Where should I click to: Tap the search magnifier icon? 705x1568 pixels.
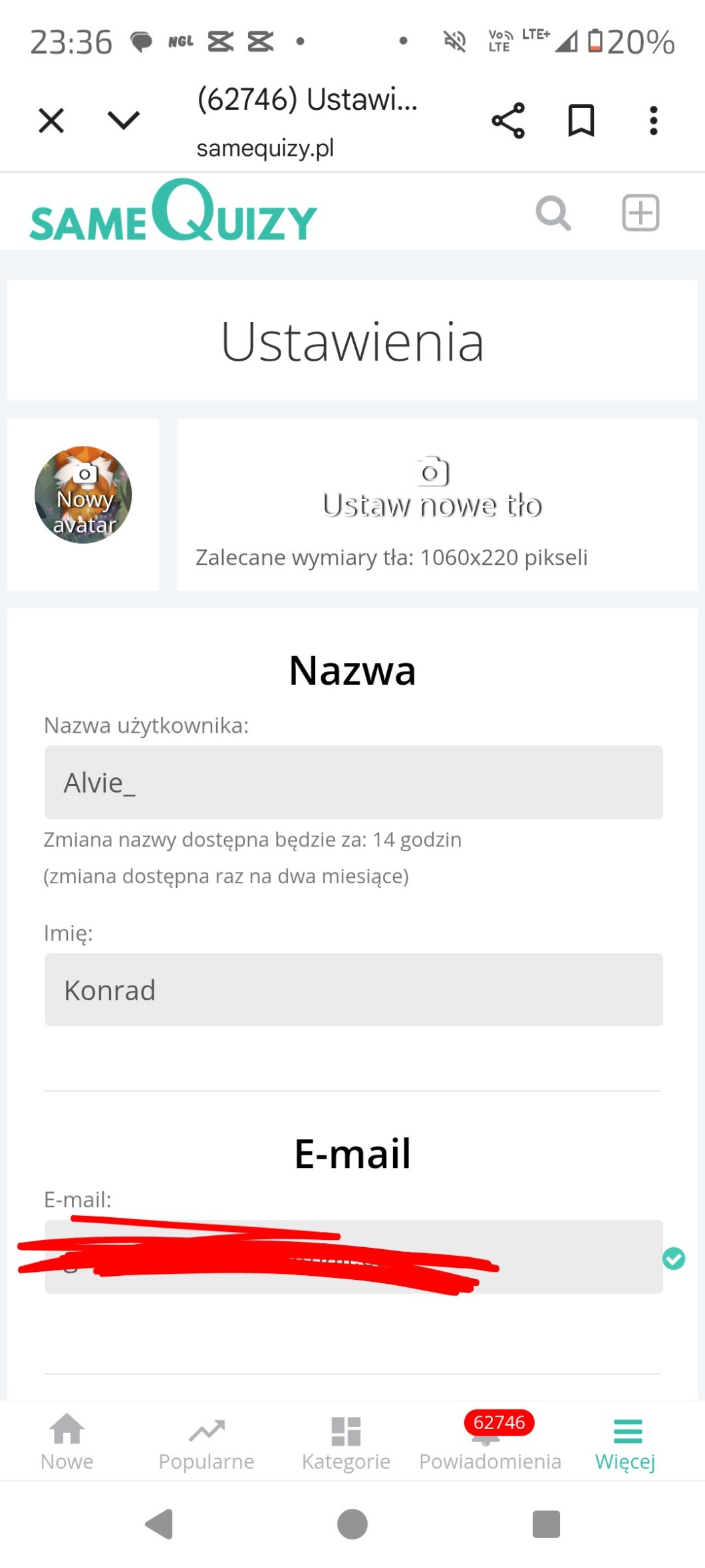tap(553, 214)
